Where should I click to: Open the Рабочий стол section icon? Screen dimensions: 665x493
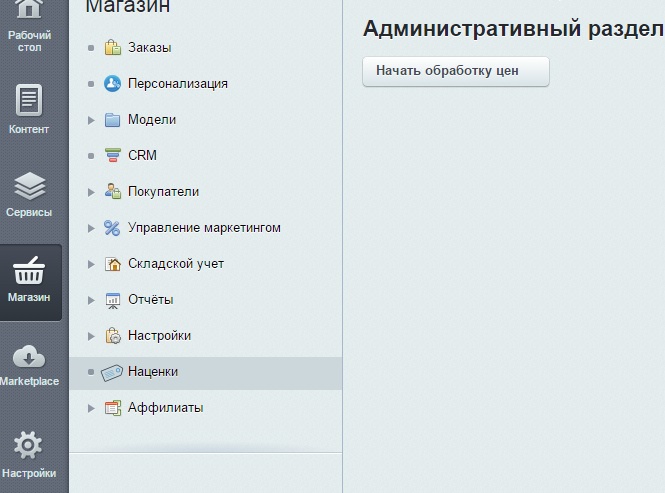tap(30, 10)
